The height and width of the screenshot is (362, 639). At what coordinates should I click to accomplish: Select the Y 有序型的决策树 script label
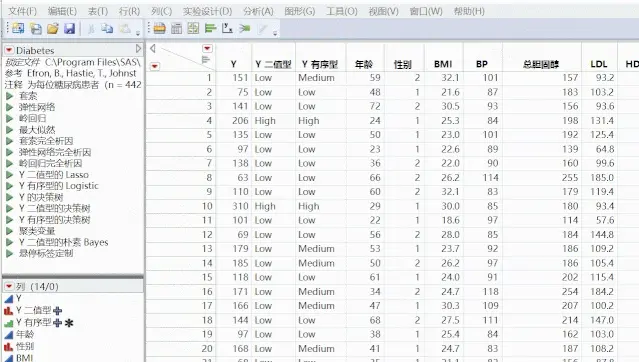click(x=54, y=220)
